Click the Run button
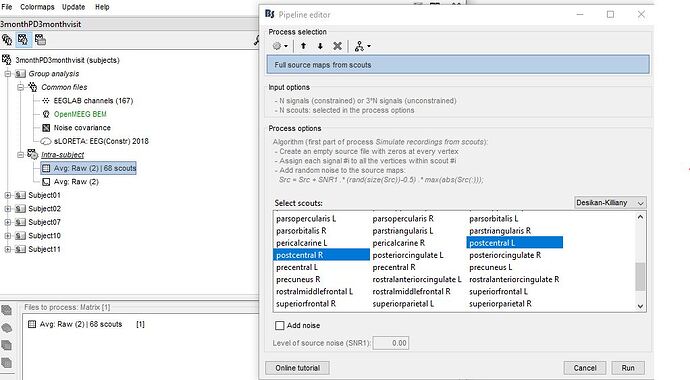 [x=628, y=368]
